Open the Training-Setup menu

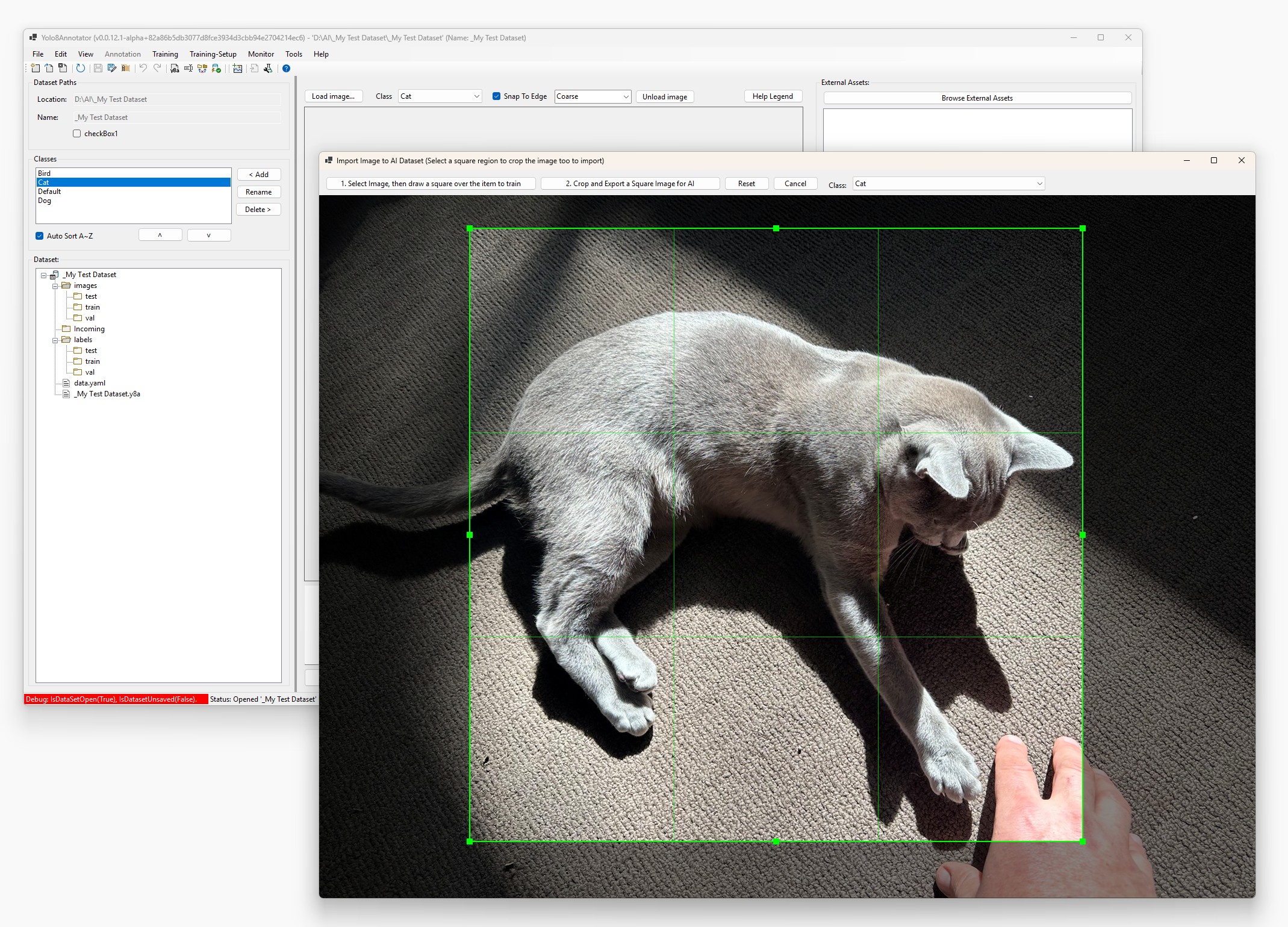click(x=213, y=54)
